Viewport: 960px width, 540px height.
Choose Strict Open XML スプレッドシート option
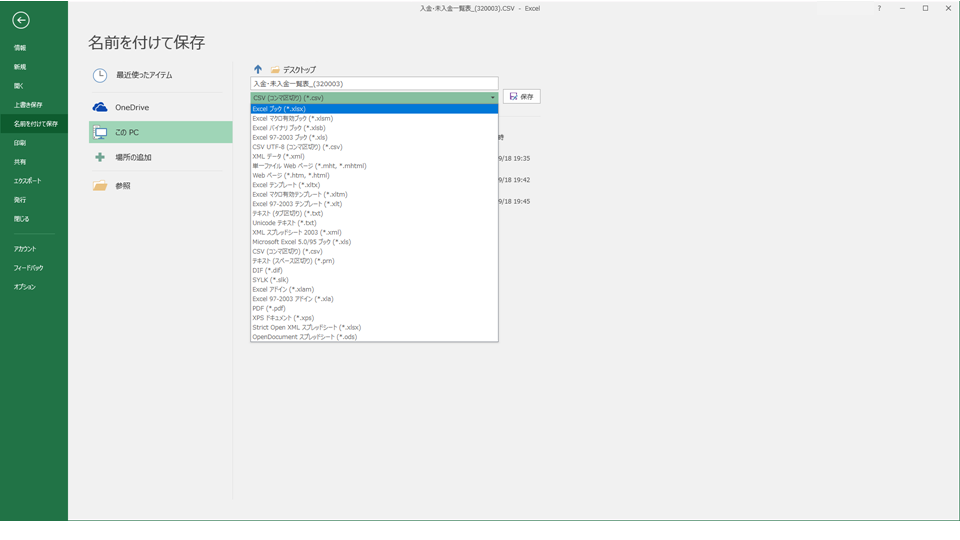point(374,328)
